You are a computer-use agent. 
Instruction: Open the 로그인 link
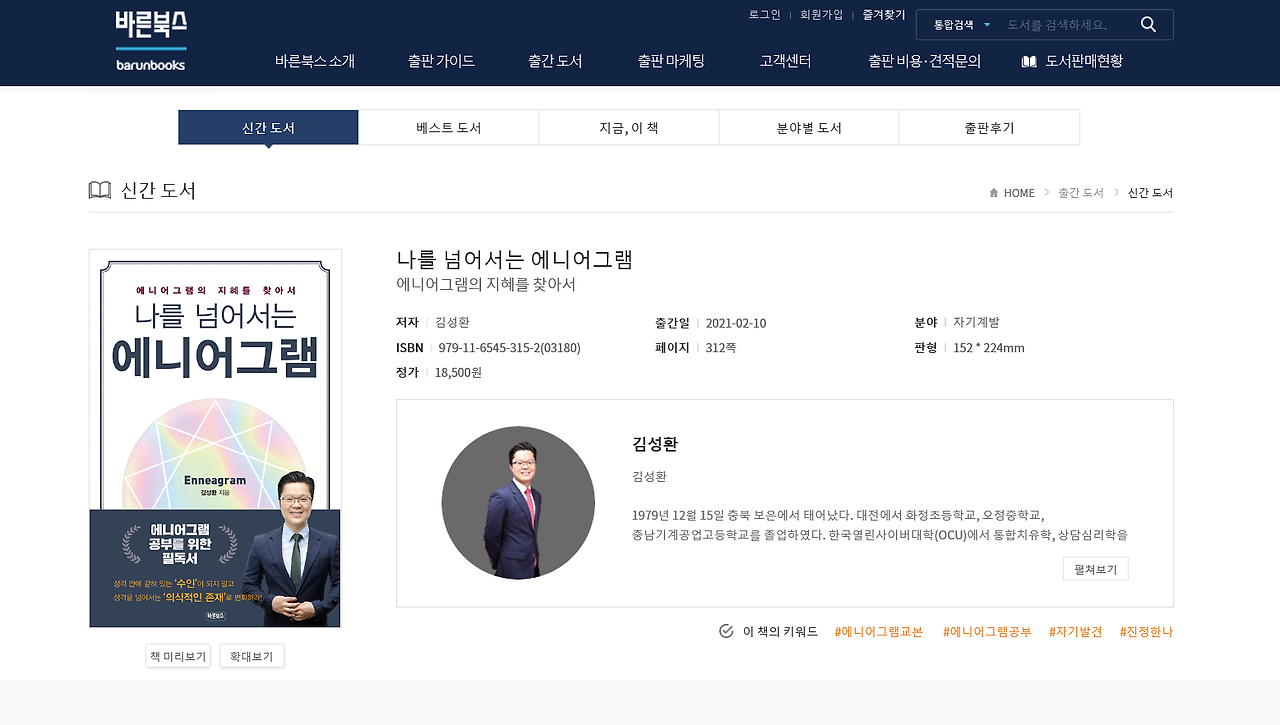(765, 15)
